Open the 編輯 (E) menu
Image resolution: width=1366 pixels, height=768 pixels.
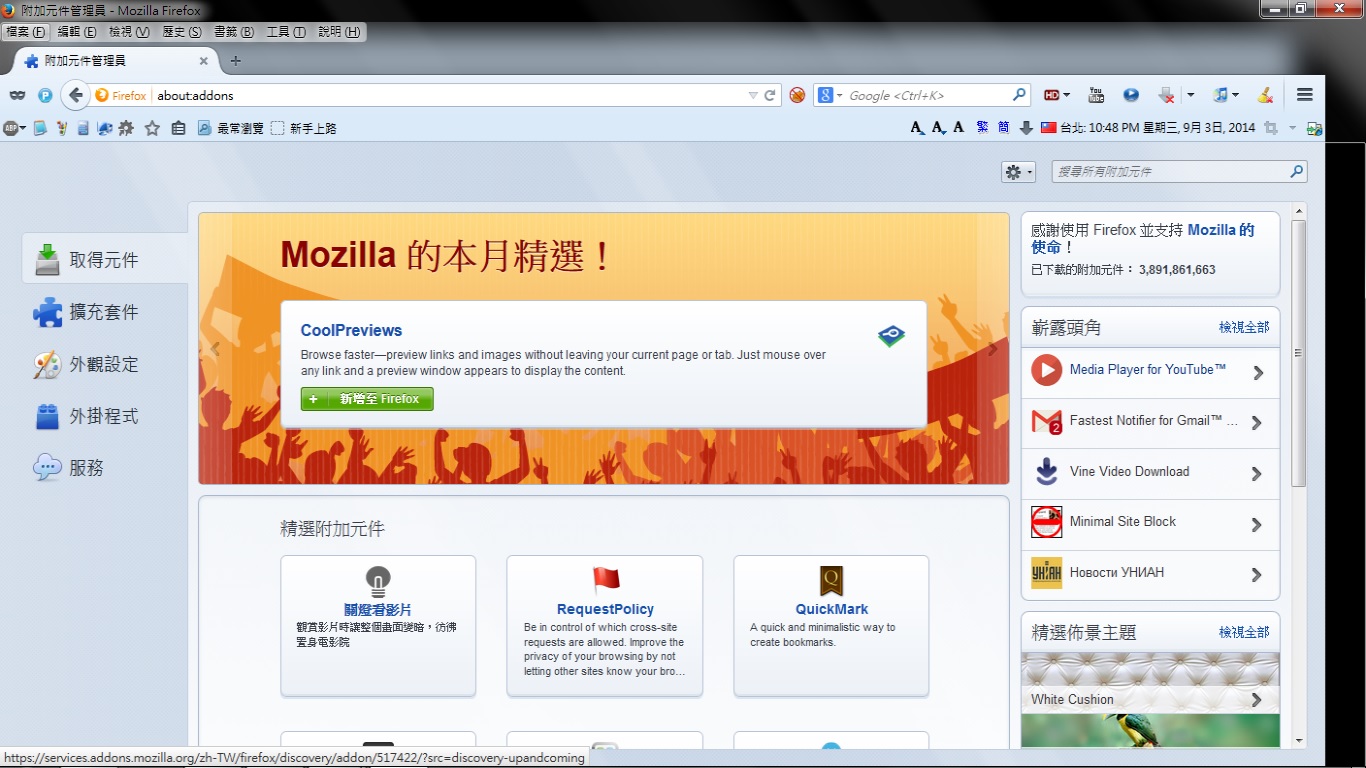(77, 32)
